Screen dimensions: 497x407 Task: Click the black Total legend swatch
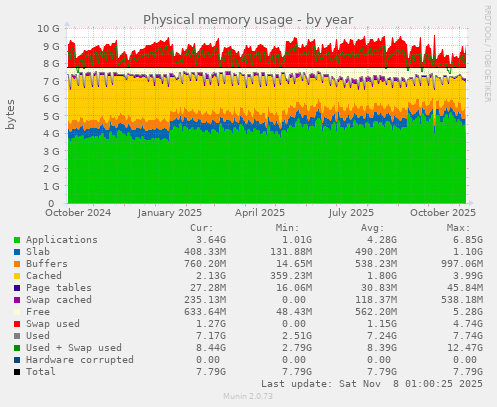[x=17, y=372]
